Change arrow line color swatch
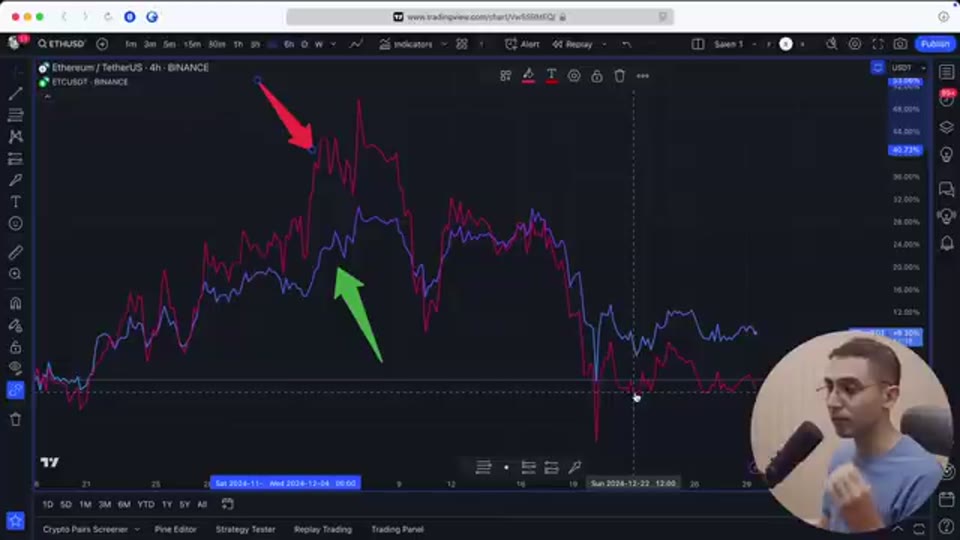Image resolution: width=960 pixels, height=540 pixels. point(528,76)
